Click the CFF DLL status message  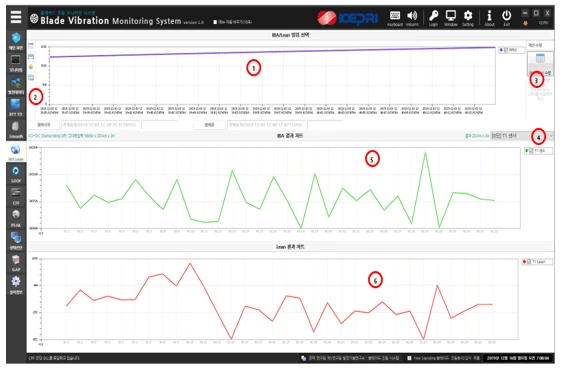(54, 358)
